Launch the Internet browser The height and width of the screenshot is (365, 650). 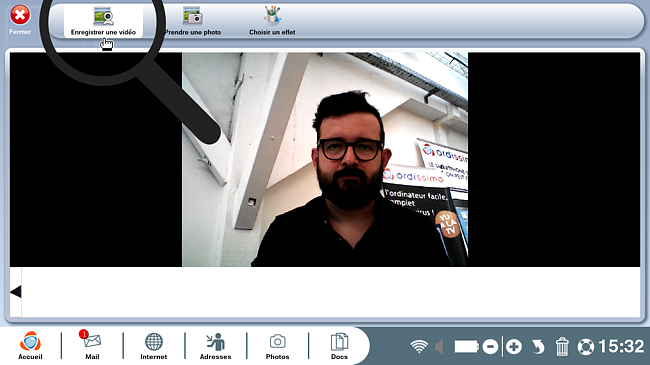[154, 345]
